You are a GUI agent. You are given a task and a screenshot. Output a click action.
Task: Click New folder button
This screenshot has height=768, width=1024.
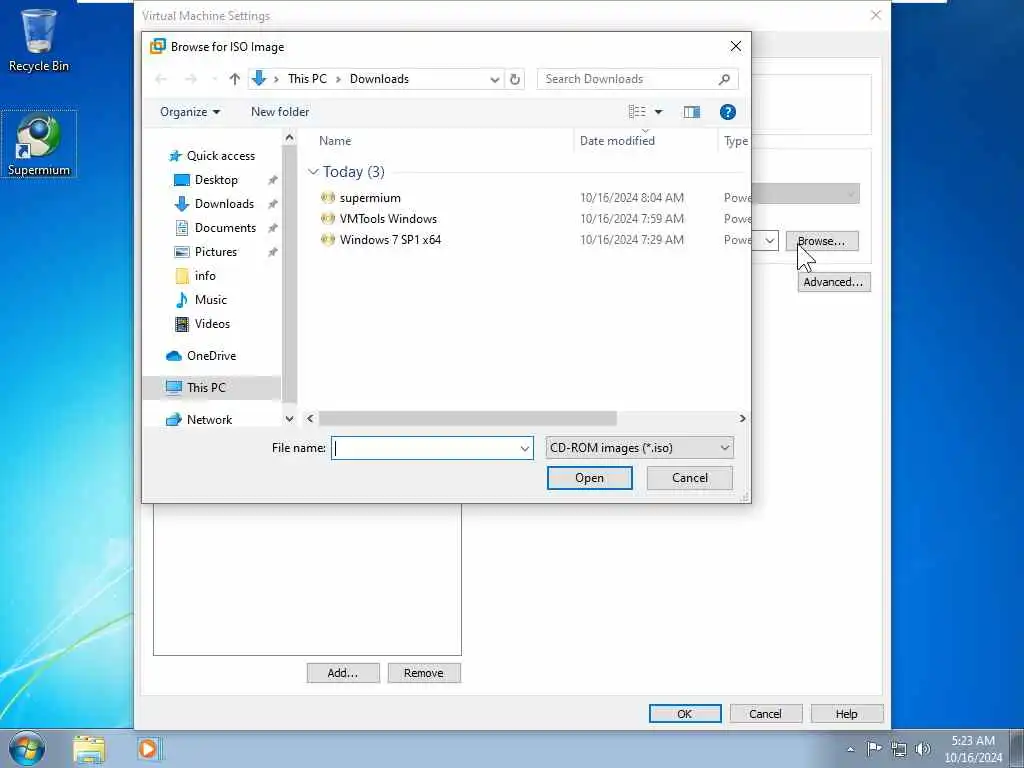280,112
